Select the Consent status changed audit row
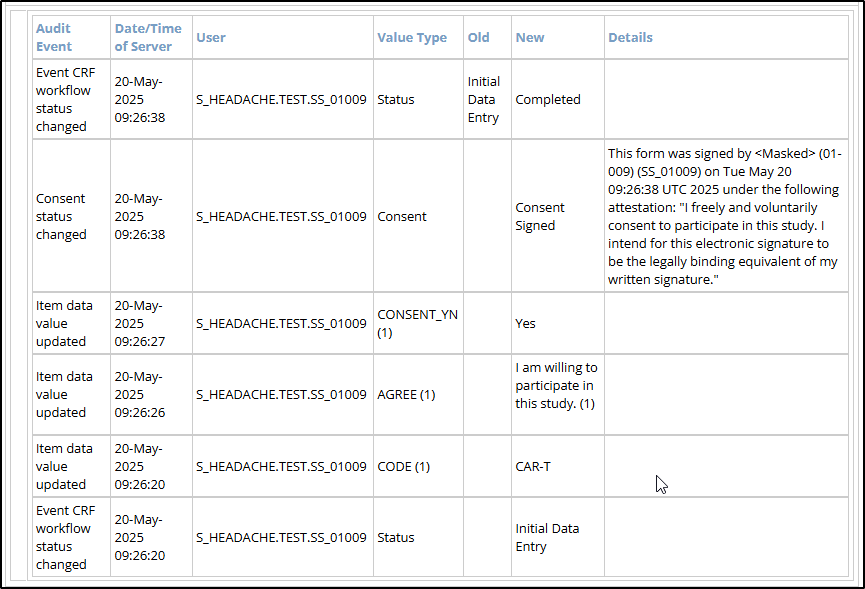This screenshot has width=865, height=589. [64, 216]
